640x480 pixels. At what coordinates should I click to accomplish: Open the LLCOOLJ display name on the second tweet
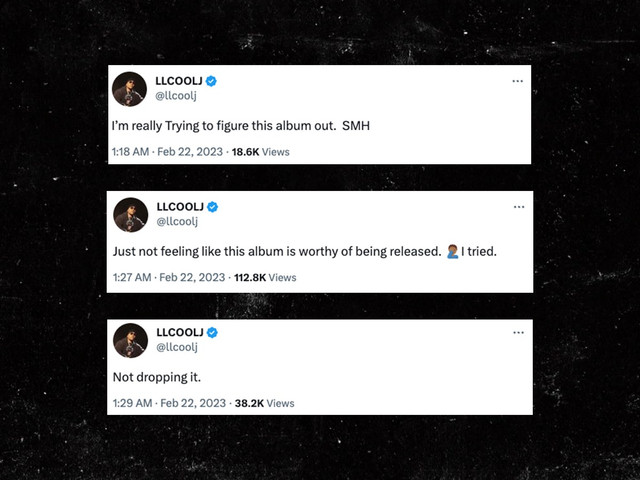click(180, 207)
